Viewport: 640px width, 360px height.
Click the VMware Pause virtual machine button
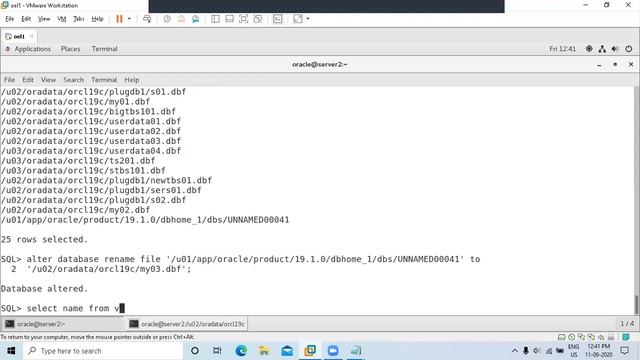[x=119, y=19]
